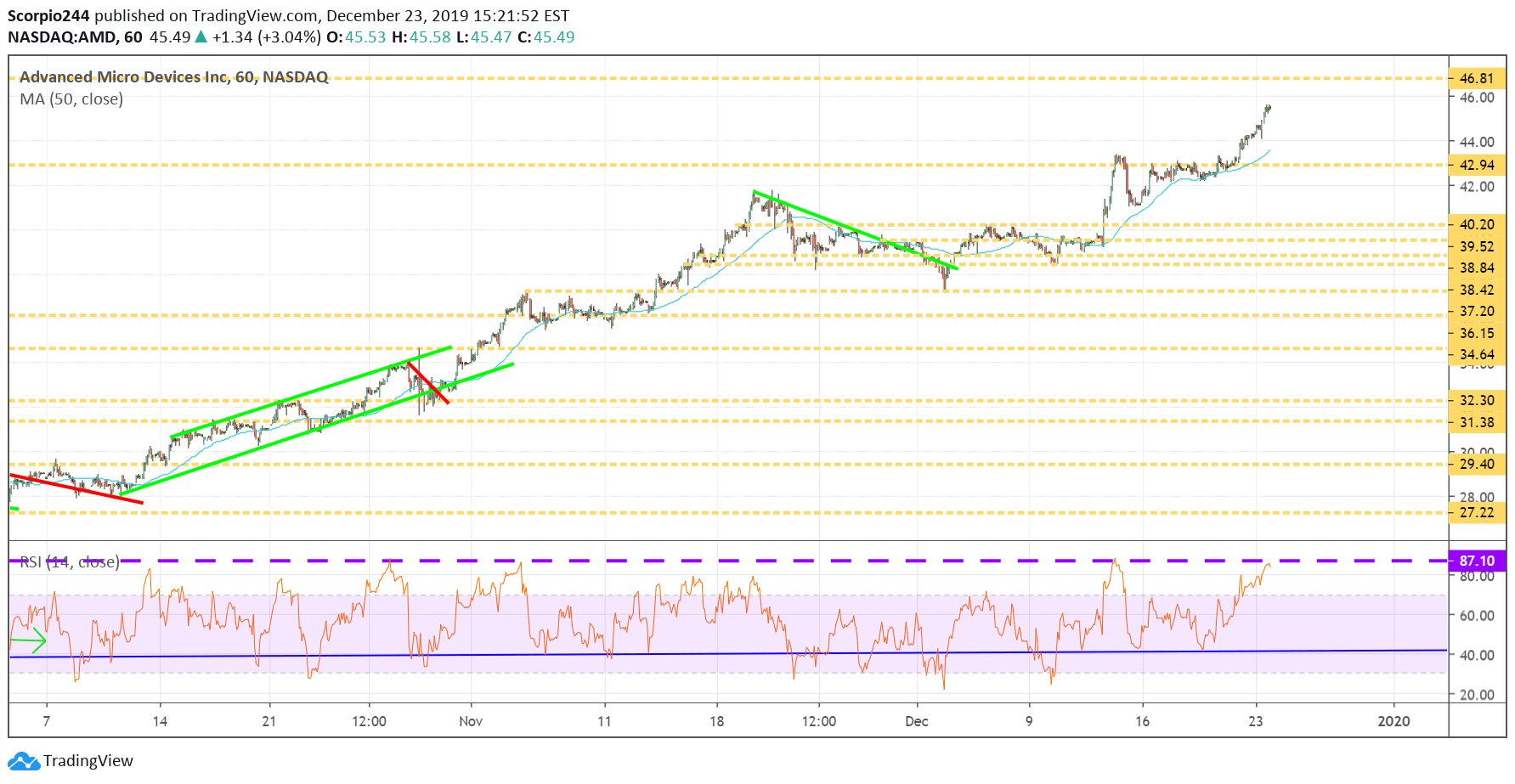Click the green up-triangle beside 45.49
Screen dimensions: 1515x784
[201, 37]
